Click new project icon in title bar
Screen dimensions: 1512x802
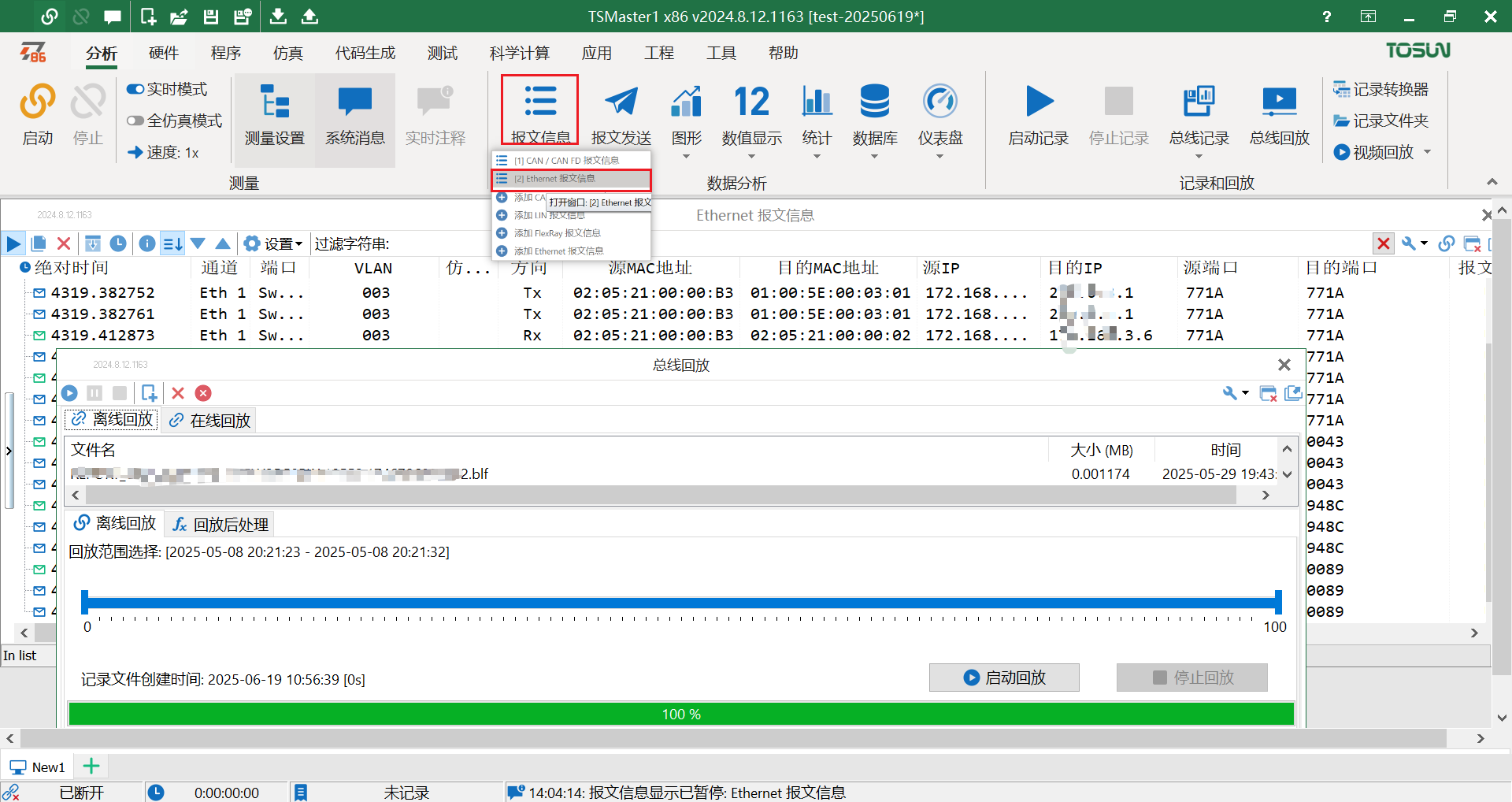click(x=148, y=16)
